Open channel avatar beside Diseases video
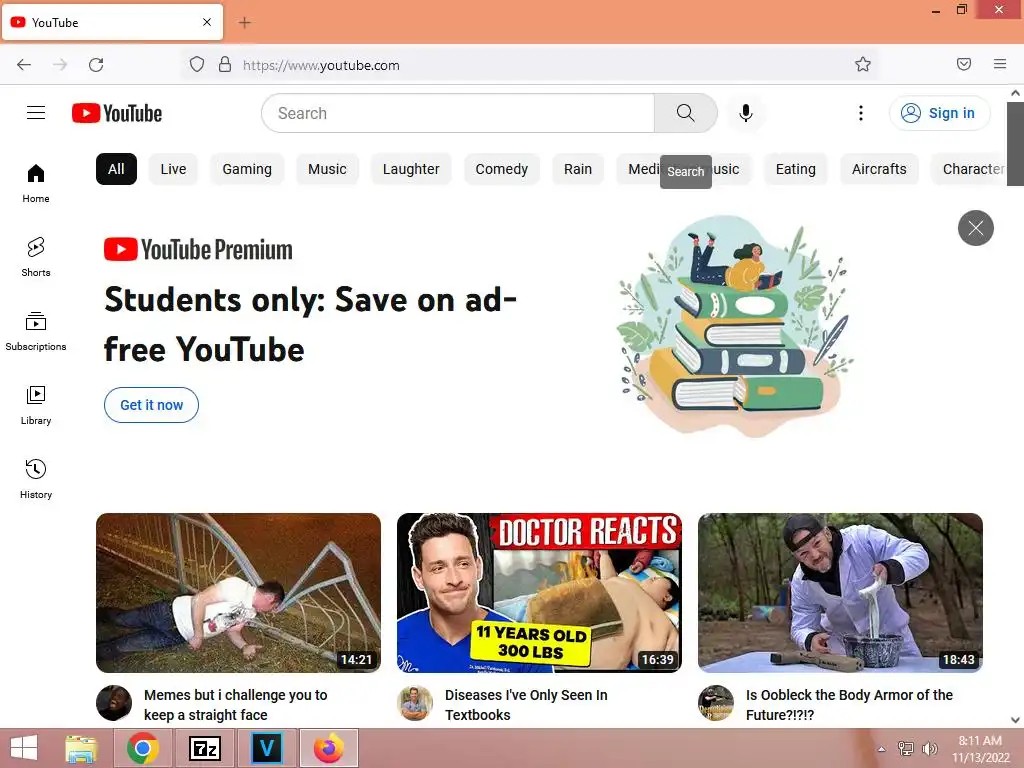 point(415,703)
